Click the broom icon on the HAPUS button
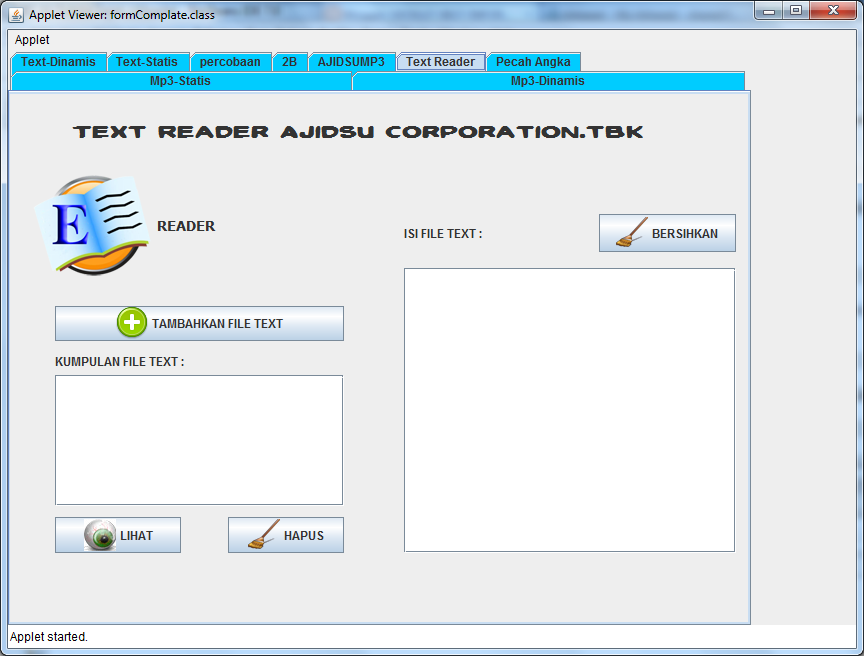The width and height of the screenshot is (864, 656). click(x=261, y=534)
